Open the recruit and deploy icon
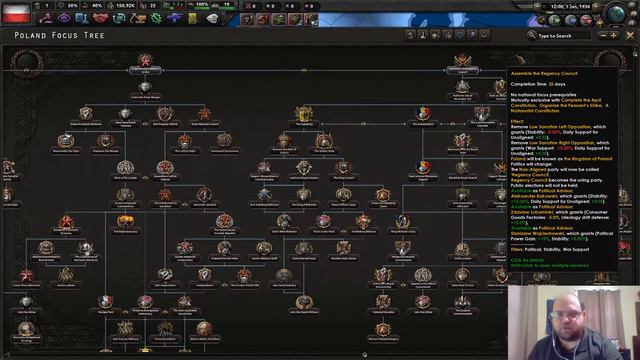Screen dimensions: 640x360 pyautogui.click(x=174, y=18)
